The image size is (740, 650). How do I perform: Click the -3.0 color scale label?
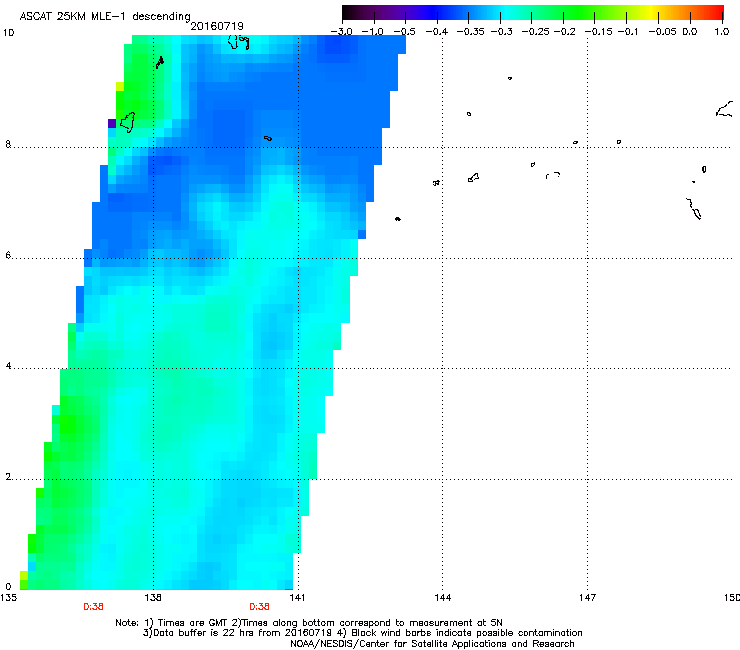[342, 32]
